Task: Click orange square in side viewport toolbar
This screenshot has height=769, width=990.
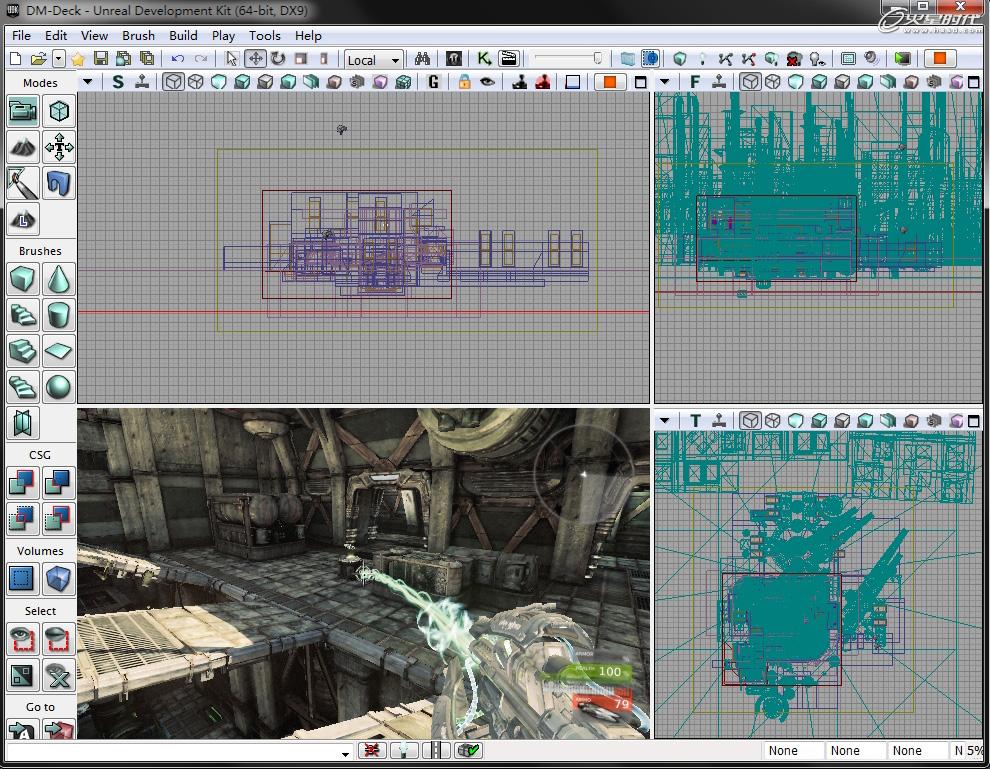Action: pos(609,82)
